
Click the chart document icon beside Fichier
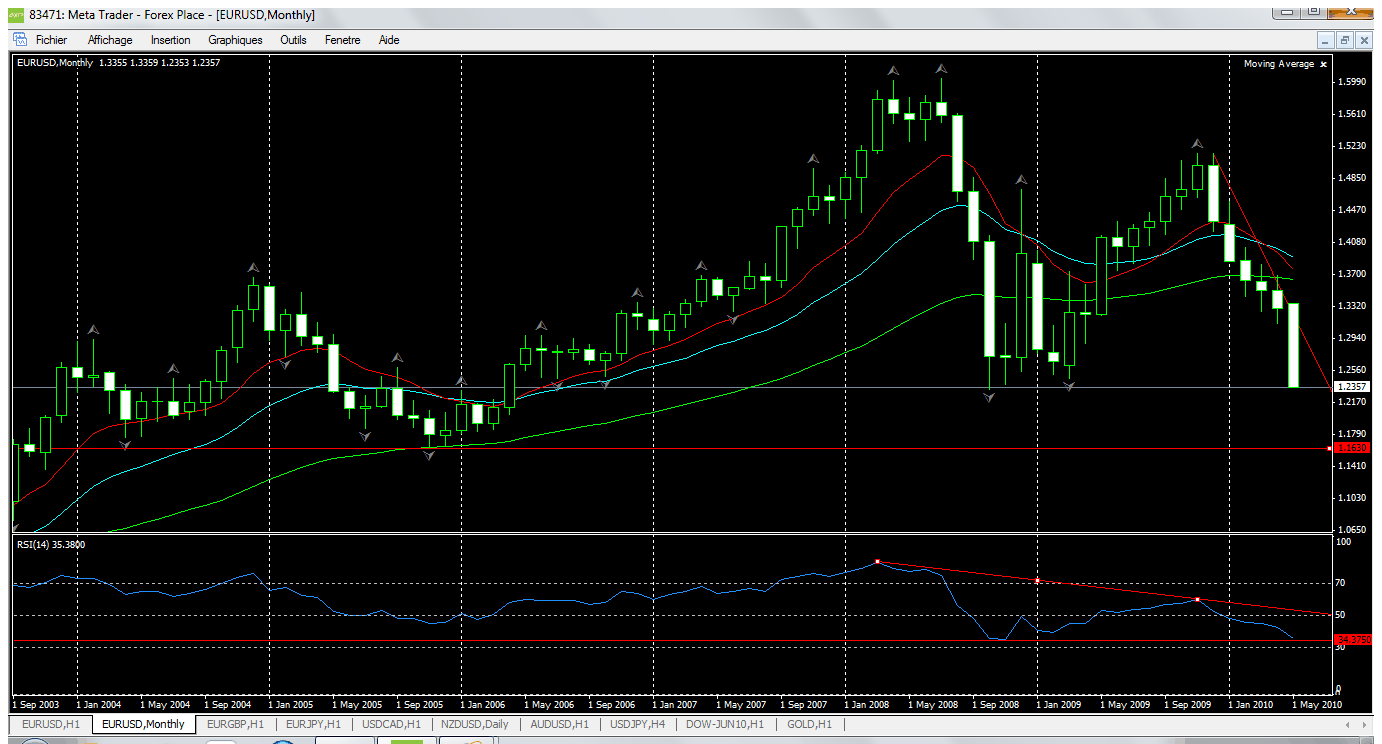tap(19, 40)
